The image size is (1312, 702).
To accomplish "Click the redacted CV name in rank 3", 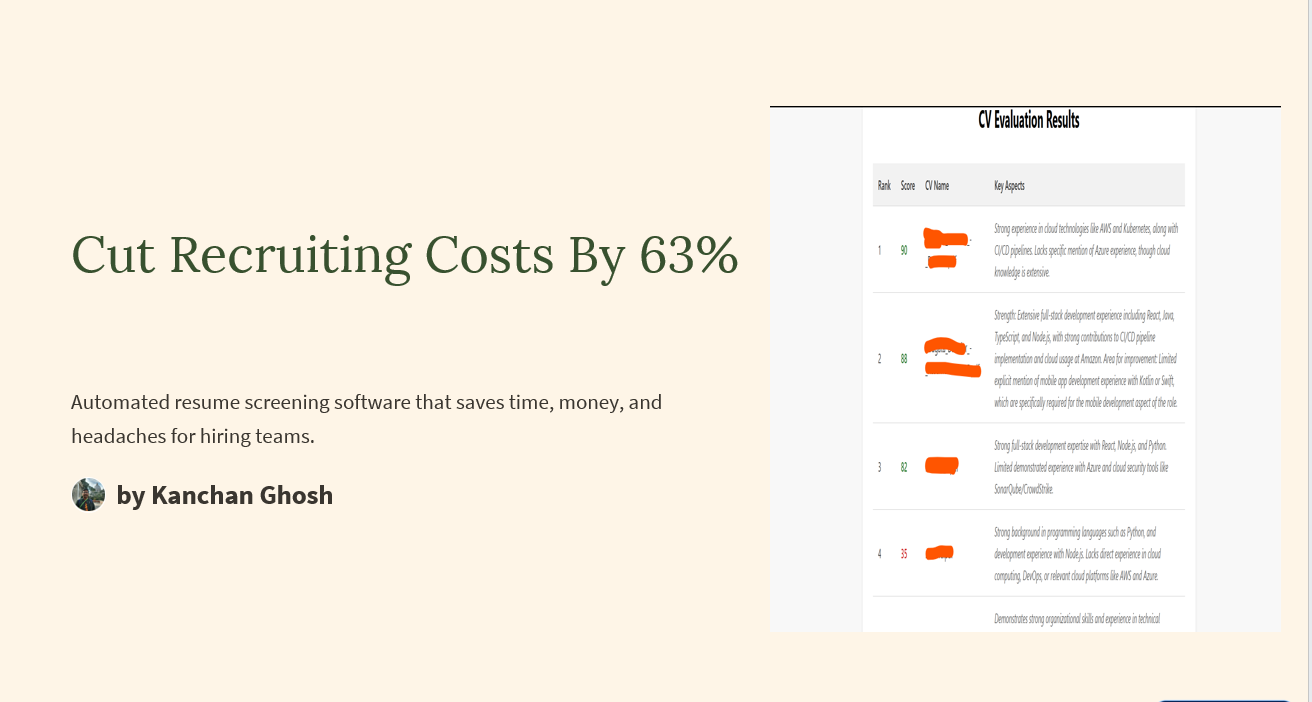I will [x=942, y=465].
